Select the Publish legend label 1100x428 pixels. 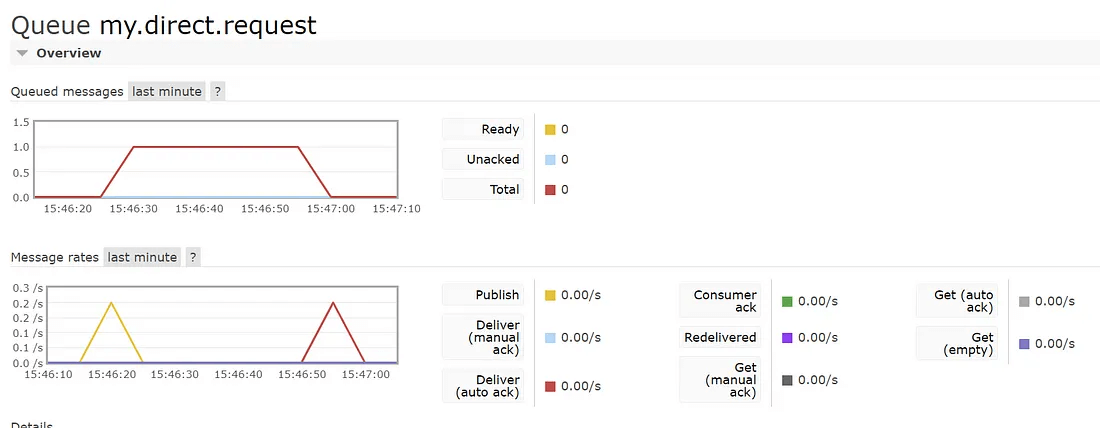[x=483, y=295]
